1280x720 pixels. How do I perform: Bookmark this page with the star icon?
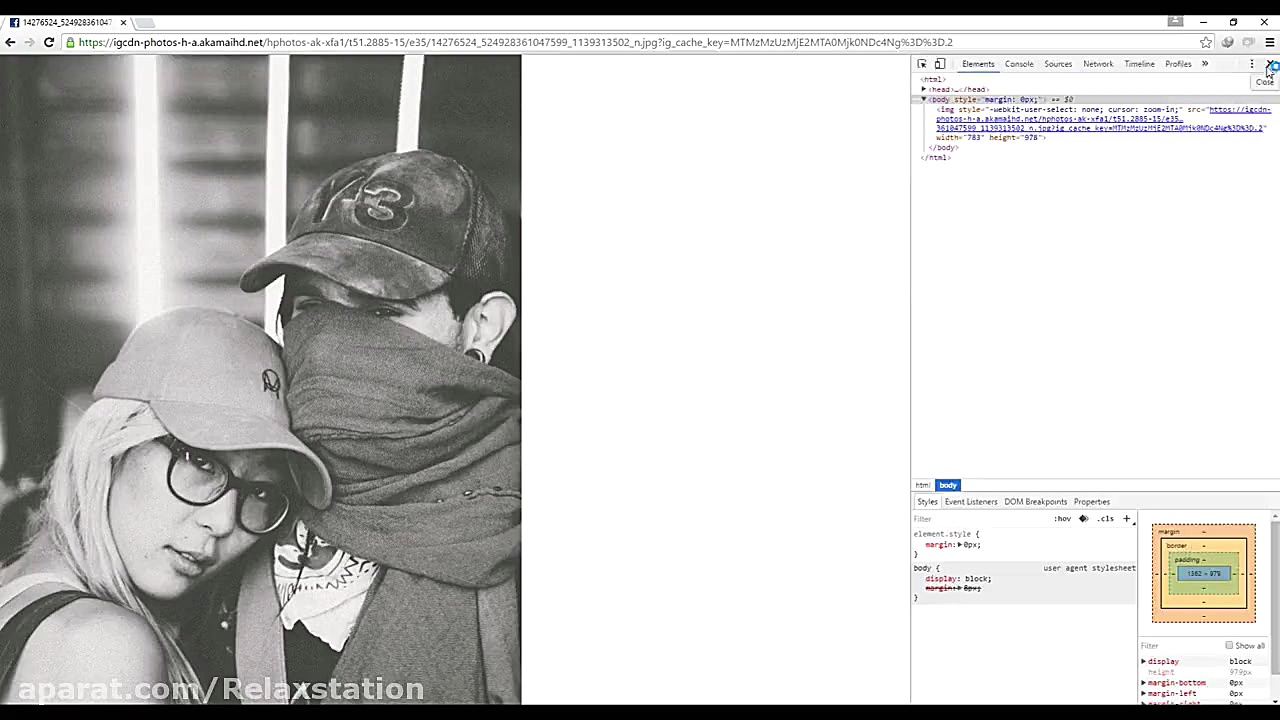tap(1206, 42)
